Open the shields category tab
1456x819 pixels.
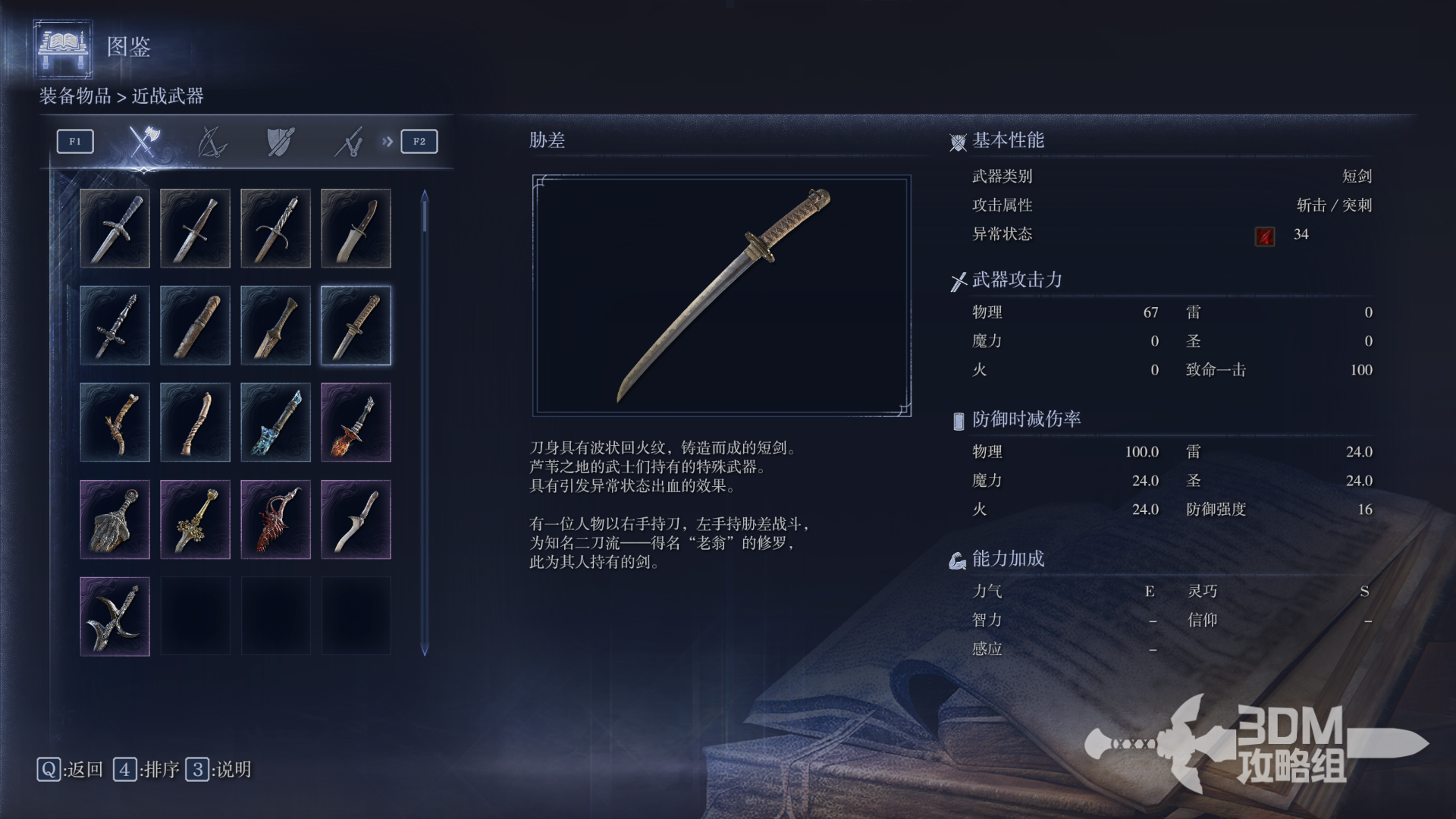pos(281,142)
